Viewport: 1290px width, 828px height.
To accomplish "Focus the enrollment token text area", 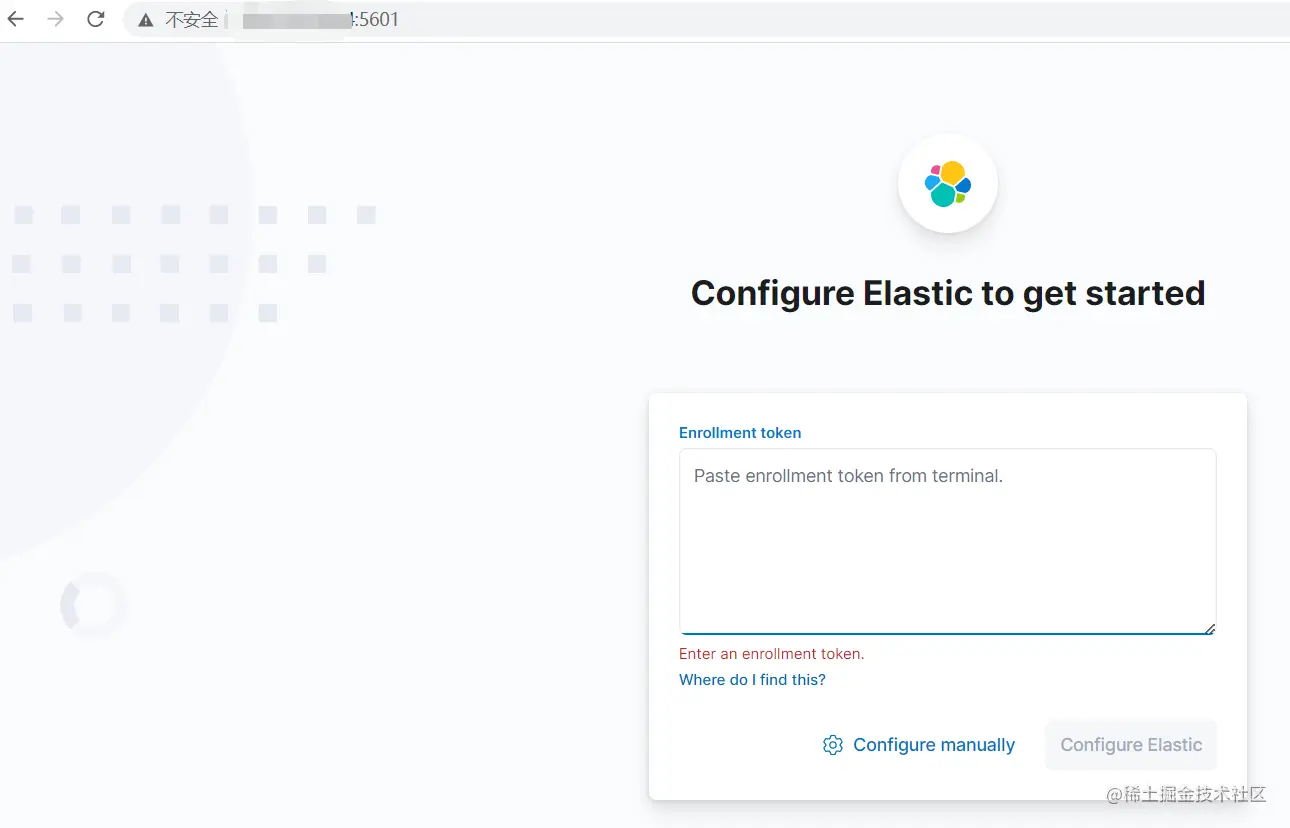I will coord(947,541).
